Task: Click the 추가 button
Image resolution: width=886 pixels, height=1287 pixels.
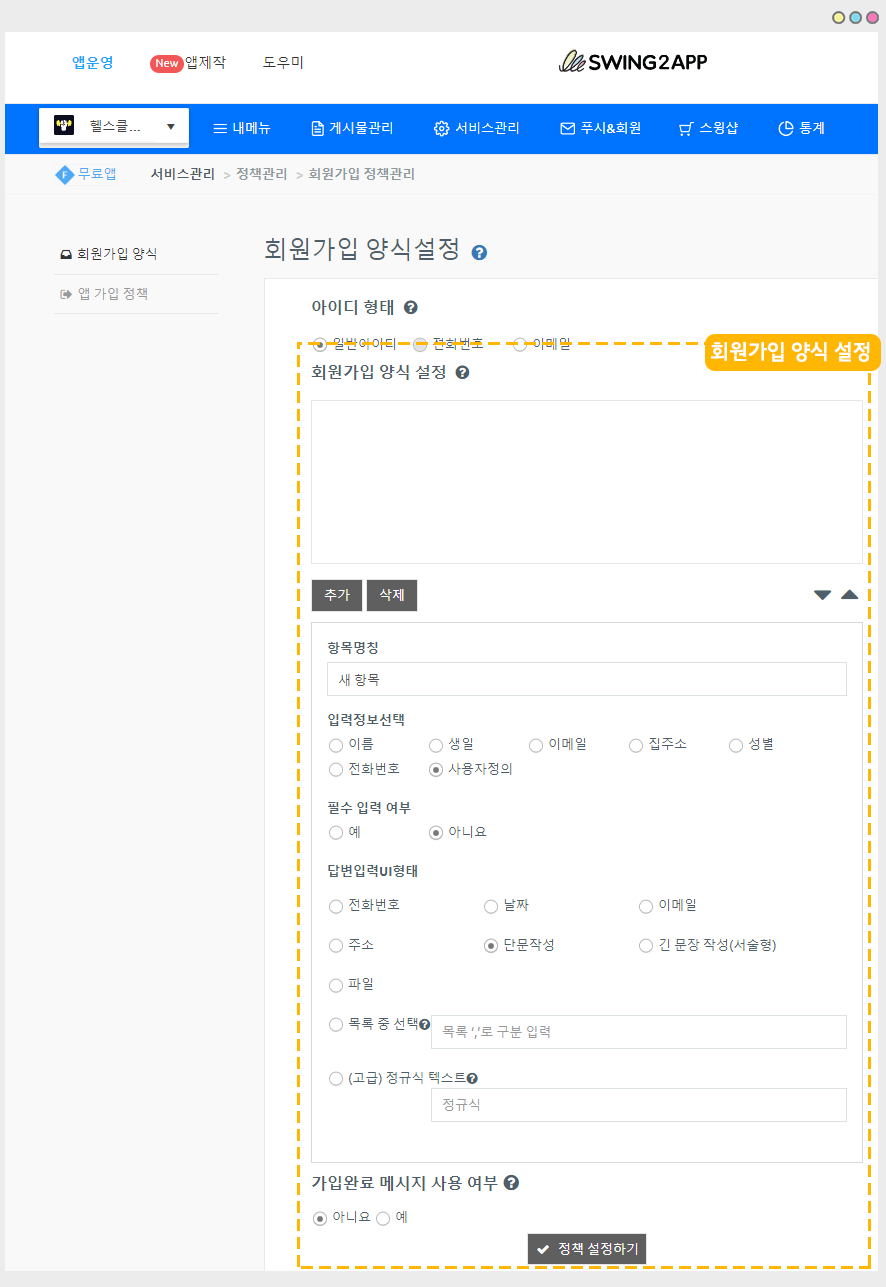Action: pyautogui.click(x=337, y=595)
